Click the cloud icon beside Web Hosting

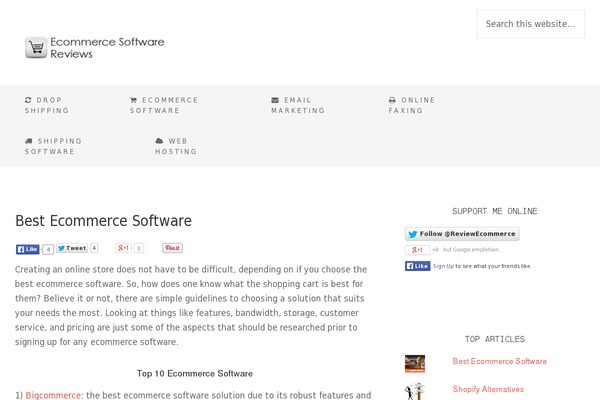click(159, 141)
